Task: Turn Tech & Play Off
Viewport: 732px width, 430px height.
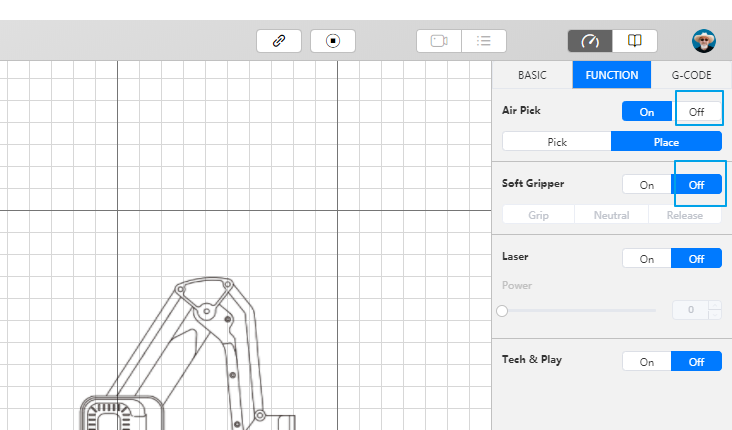Action: tap(697, 362)
